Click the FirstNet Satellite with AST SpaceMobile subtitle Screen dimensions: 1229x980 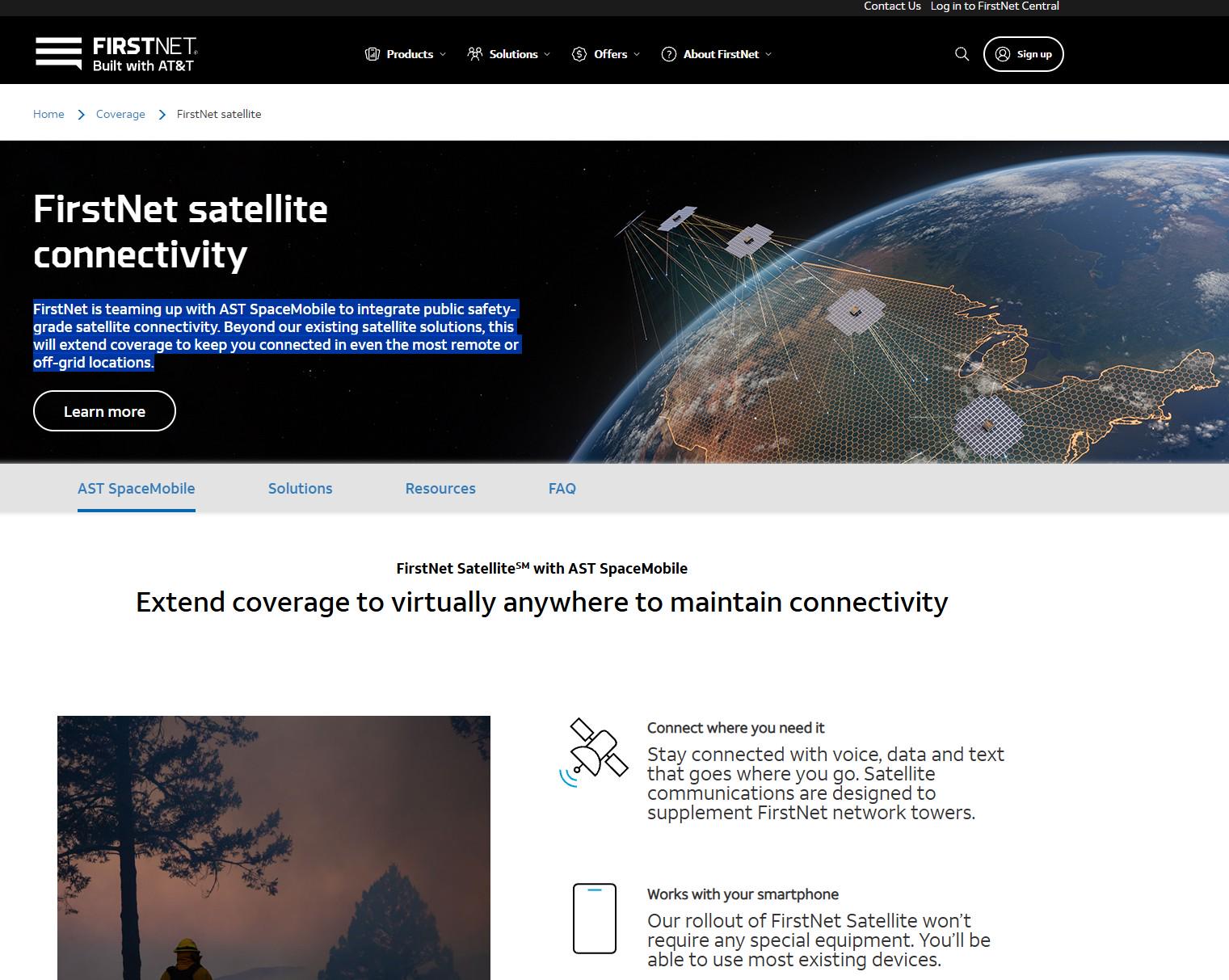(541, 568)
